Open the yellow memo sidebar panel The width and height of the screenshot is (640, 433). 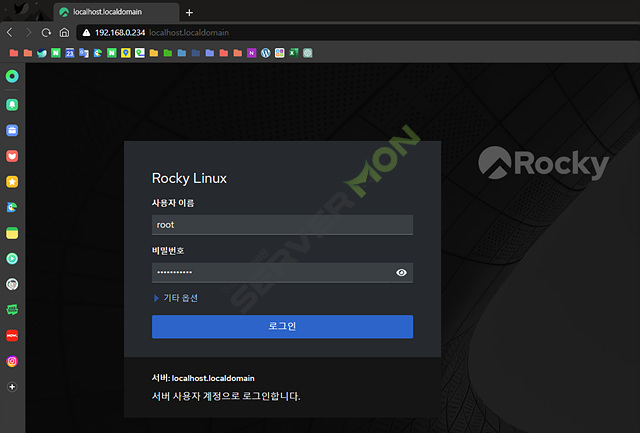tap(12, 233)
